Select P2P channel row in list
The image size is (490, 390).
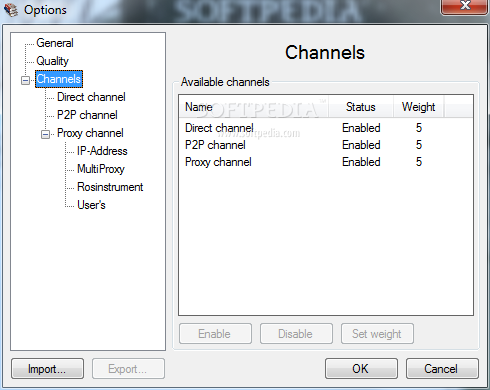point(326,145)
